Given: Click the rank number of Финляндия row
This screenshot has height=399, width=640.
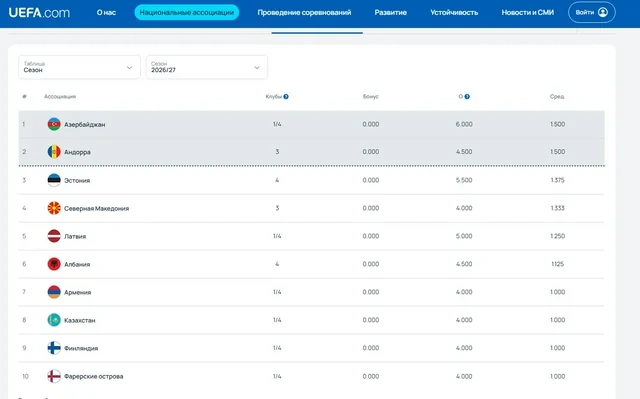Looking at the screenshot, I should tap(24, 348).
